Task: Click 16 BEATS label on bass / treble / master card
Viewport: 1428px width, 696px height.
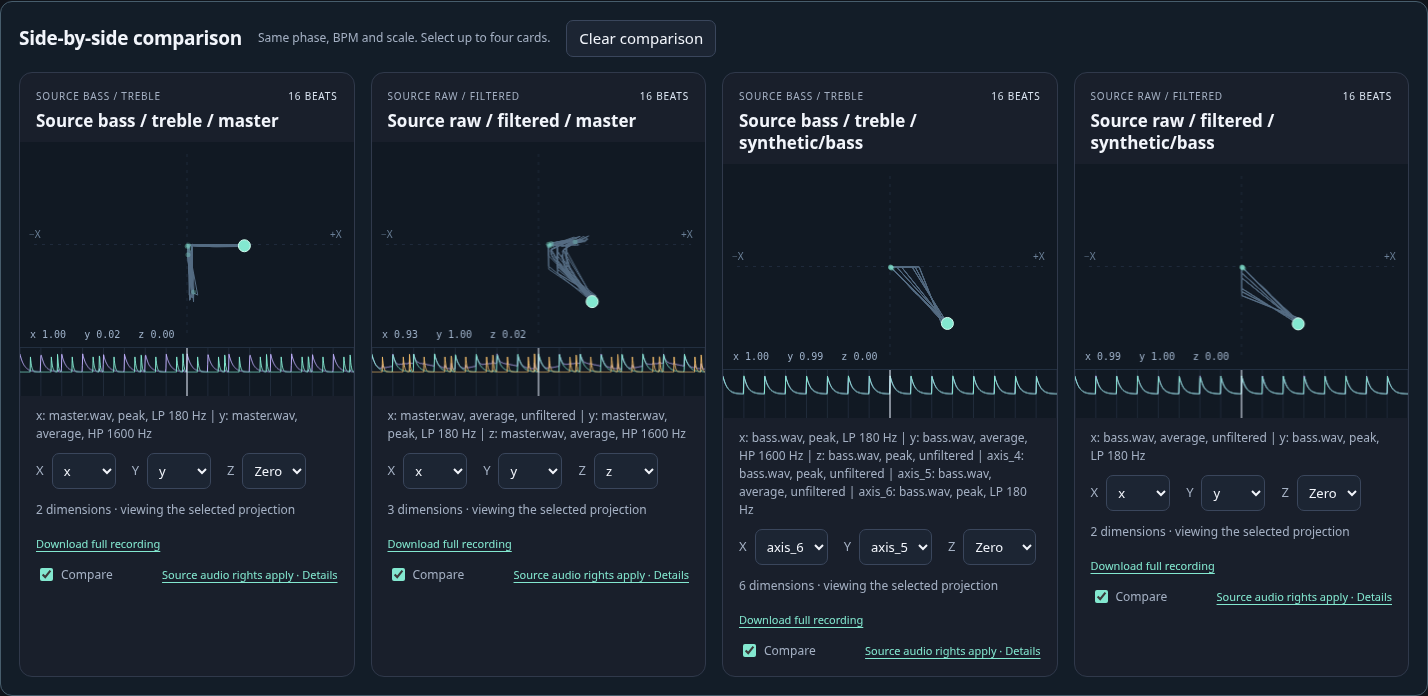Action: click(313, 96)
